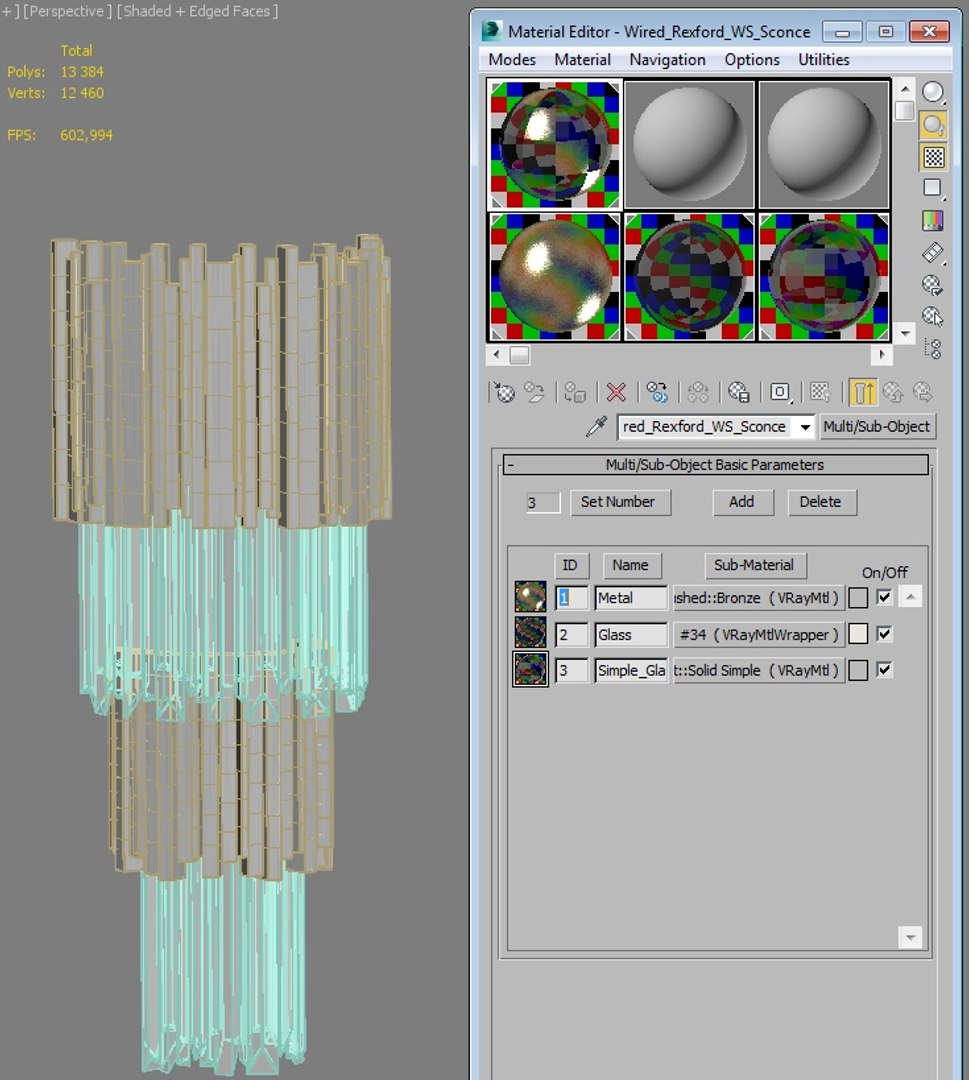Open the Bronze VRayMtl sub-material
The image size is (969, 1080).
[x=758, y=598]
